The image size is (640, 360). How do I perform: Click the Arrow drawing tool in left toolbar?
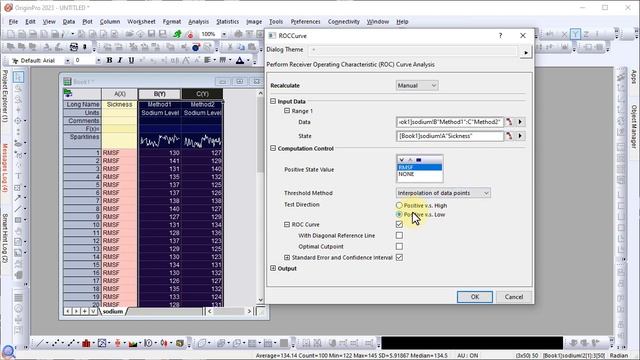click(18, 198)
